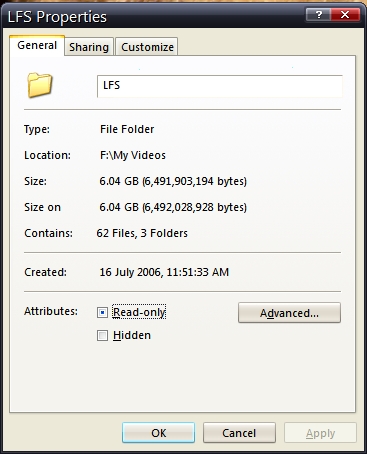Click the Hidden label text
Viewport: 367px width, 454px height.
132,335
